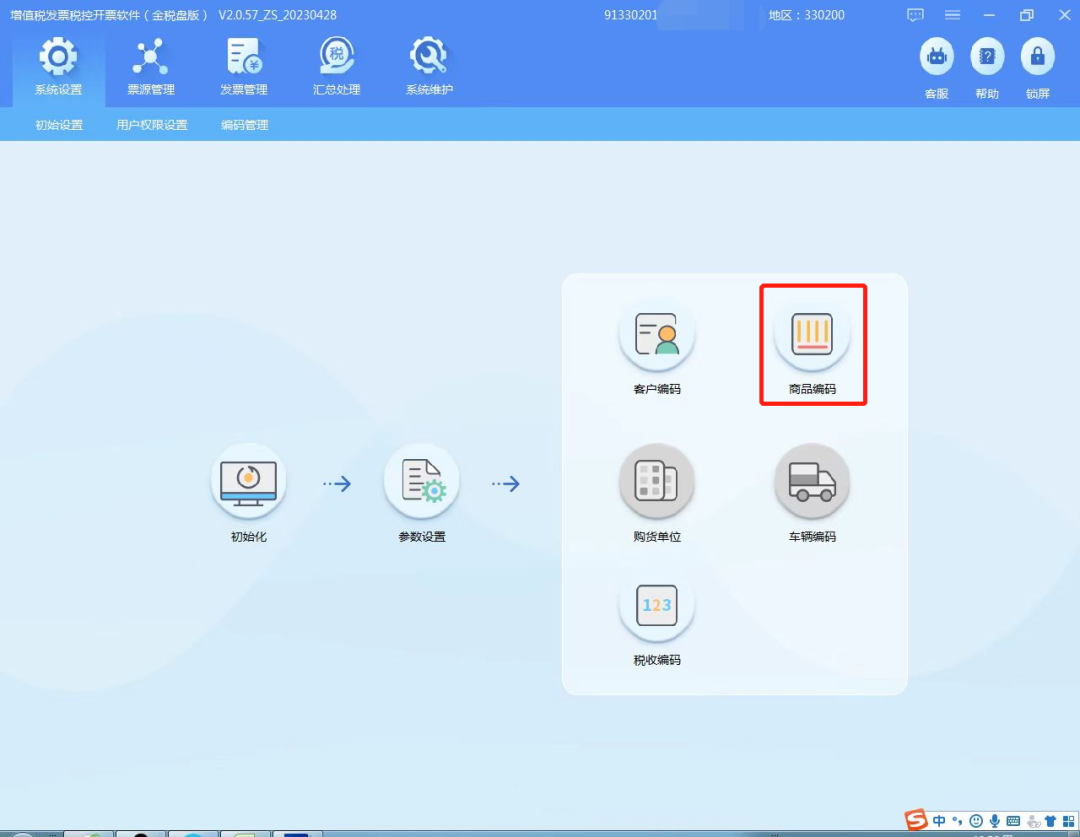Open the 车辆编码 truck icon
This screenshot has width=1080, height=837.
click(x=812, y=482)
